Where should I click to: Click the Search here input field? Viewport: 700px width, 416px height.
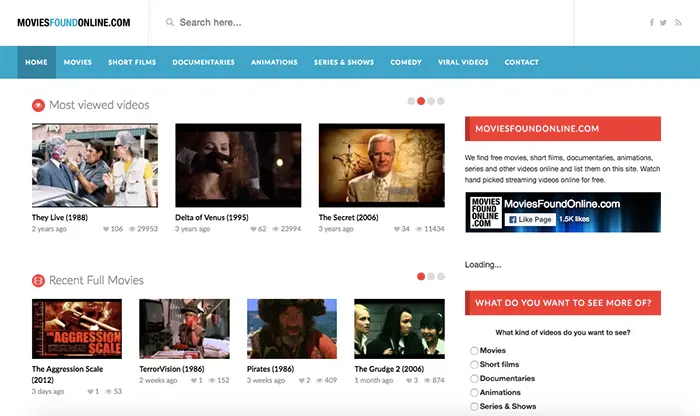362,22
